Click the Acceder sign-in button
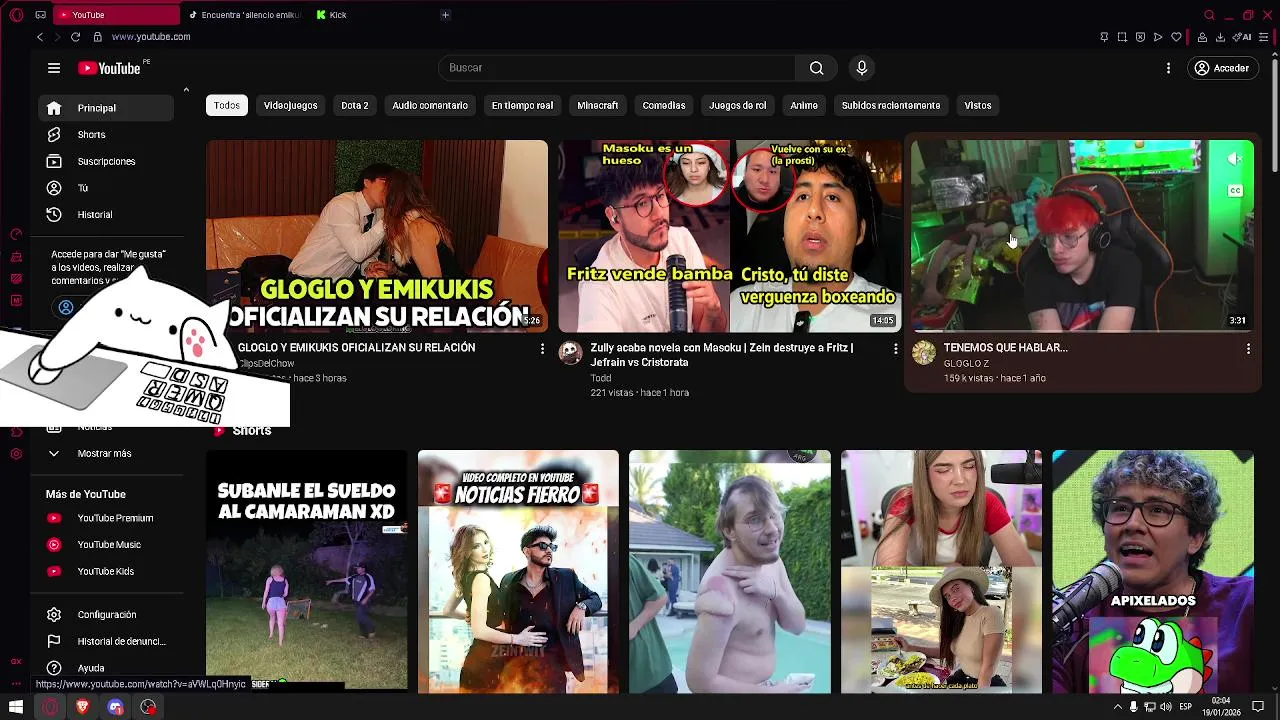The height and width of the screenshot is (720, 1280). click(x=1221, y=68)
